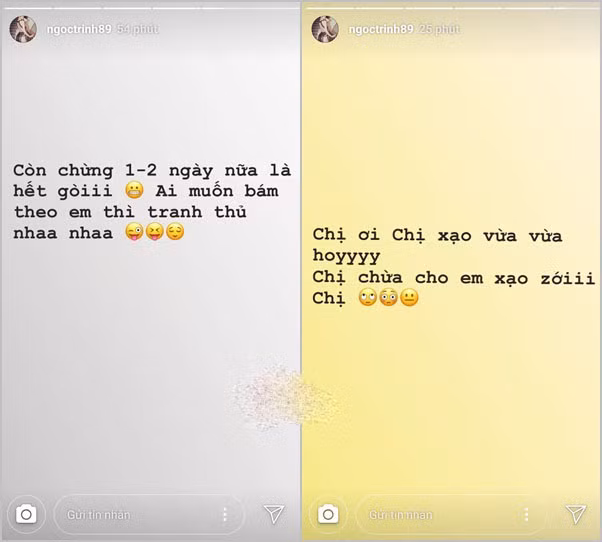Click the rolling-eyes emoji after the last "Chị"

(368, 297)
